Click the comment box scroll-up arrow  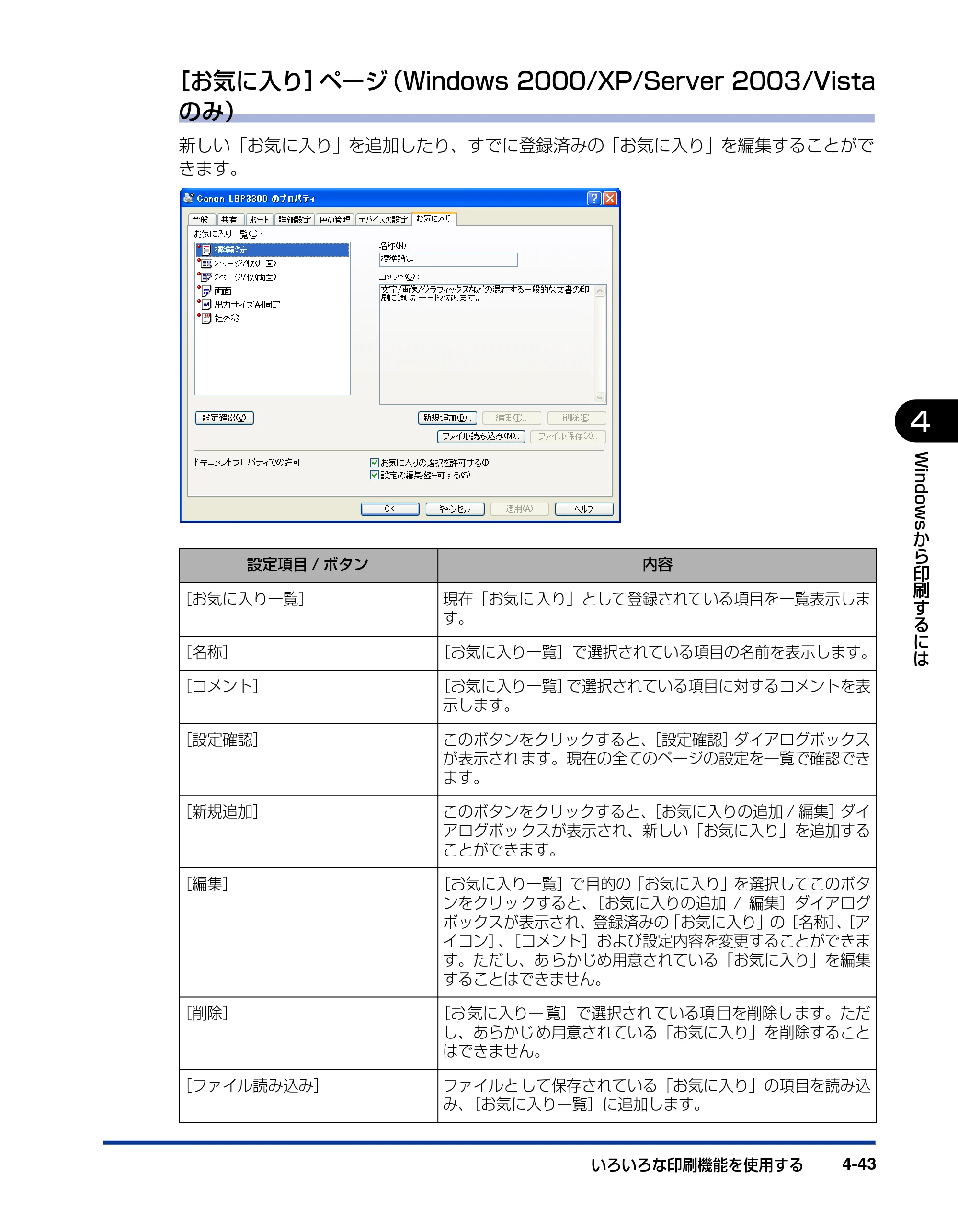point(600,291)
